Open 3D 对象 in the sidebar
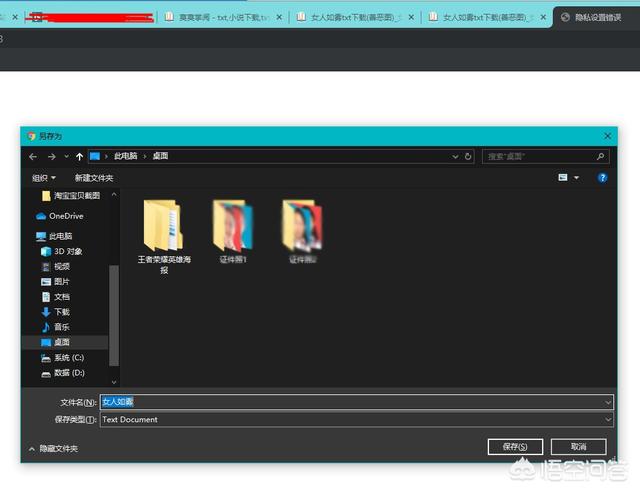Viewport: 640px width, 493px height. point(62,251)
